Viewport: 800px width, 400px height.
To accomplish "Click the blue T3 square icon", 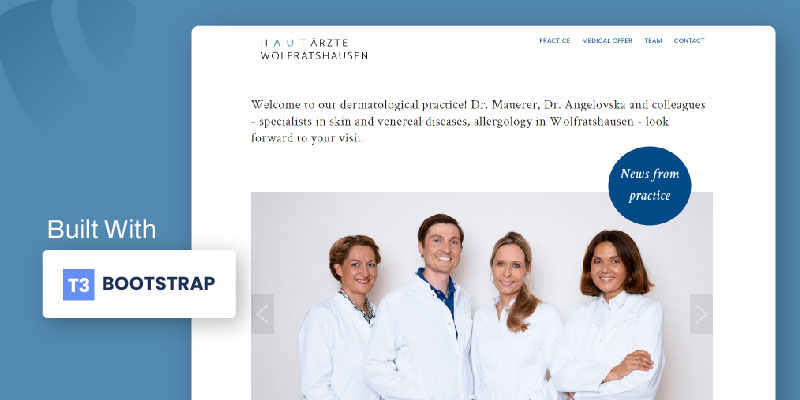I will pos(79,284).
